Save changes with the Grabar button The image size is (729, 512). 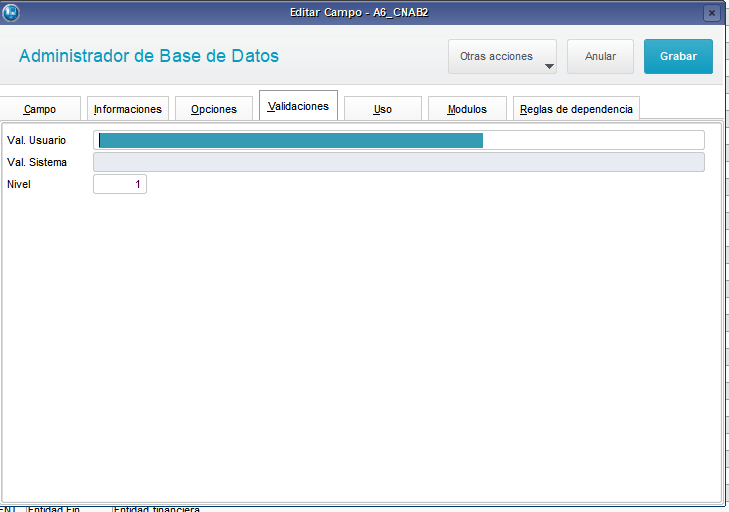(x=678, y=56)
